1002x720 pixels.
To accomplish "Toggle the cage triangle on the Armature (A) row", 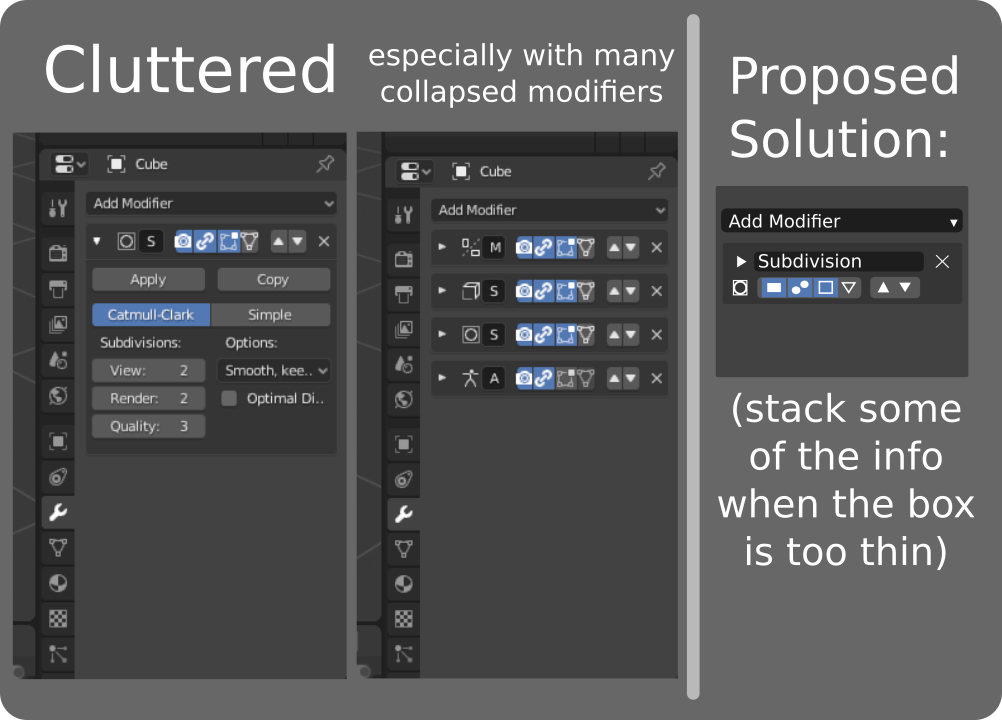I will [x=586, y=378].
